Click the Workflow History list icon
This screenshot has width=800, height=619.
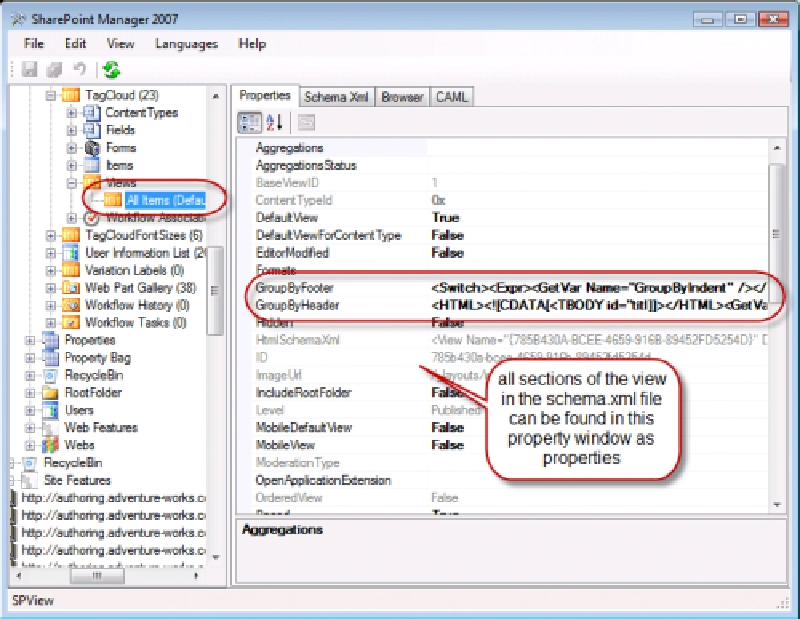tap(71, 305)
